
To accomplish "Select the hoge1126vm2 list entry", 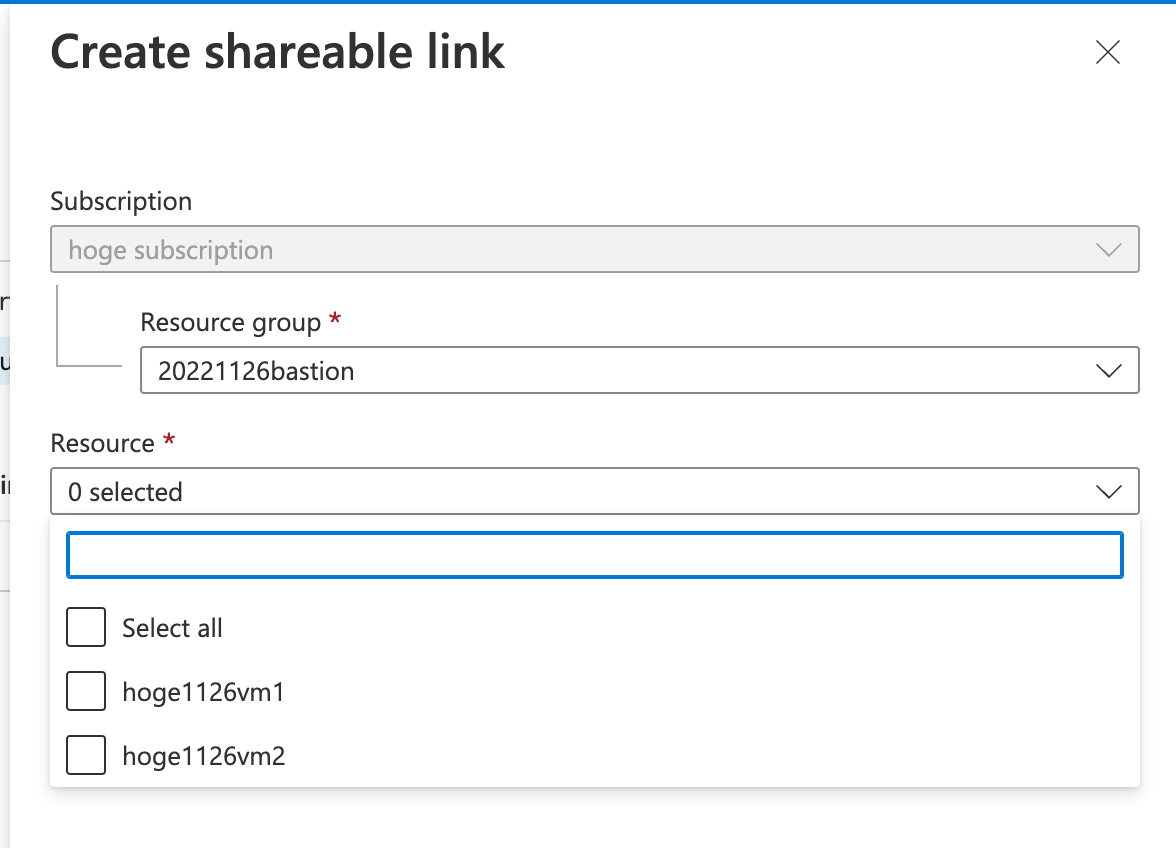I will 203,756.
